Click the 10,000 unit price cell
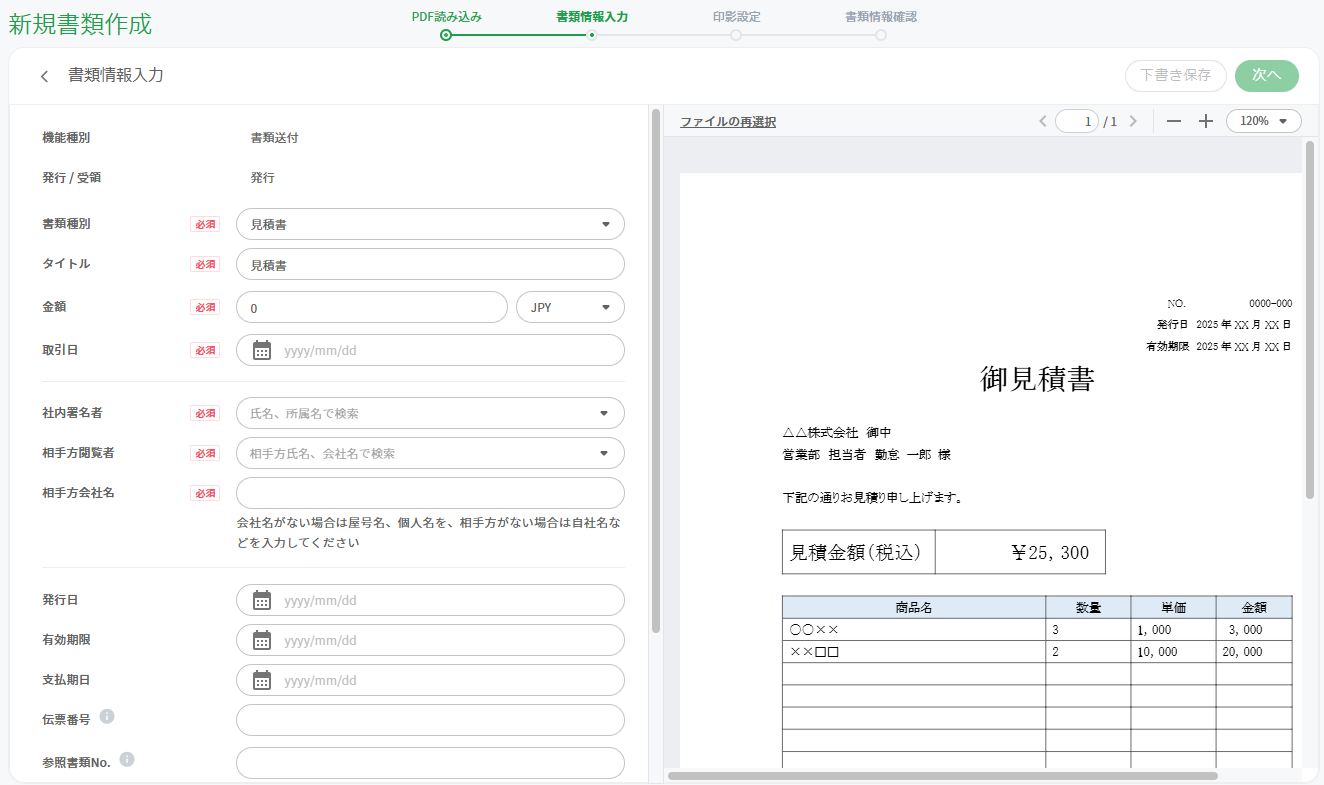 1174,652
